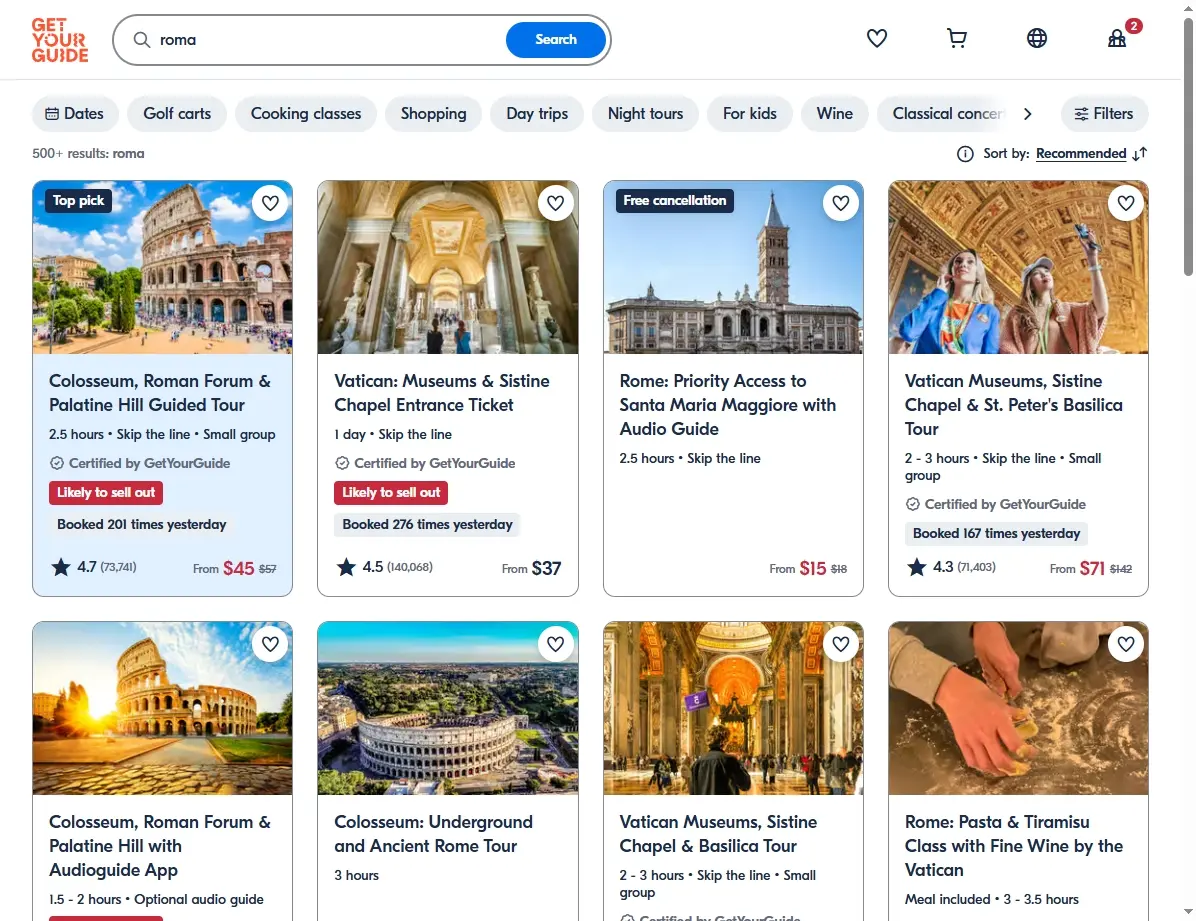Image resolution: width=1196 pixels, height=921 pixels.
Task: Open the Vatican gallery hallway photo
Action: tap(448, 267)
